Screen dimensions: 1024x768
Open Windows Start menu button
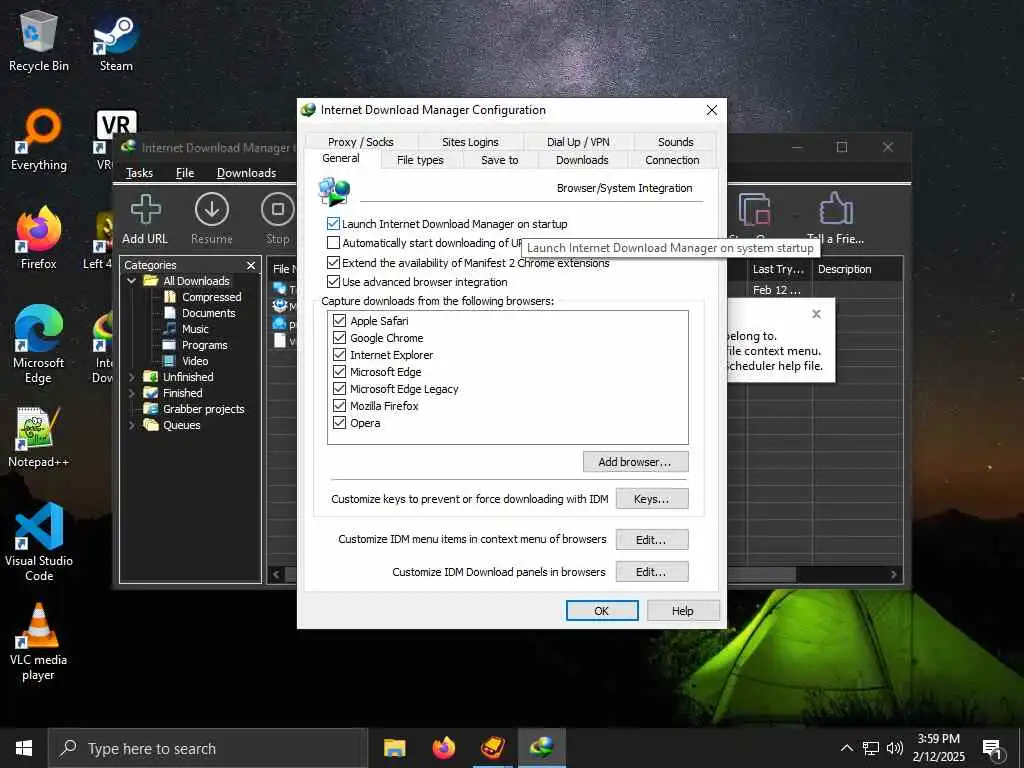(x=24, y=748)
